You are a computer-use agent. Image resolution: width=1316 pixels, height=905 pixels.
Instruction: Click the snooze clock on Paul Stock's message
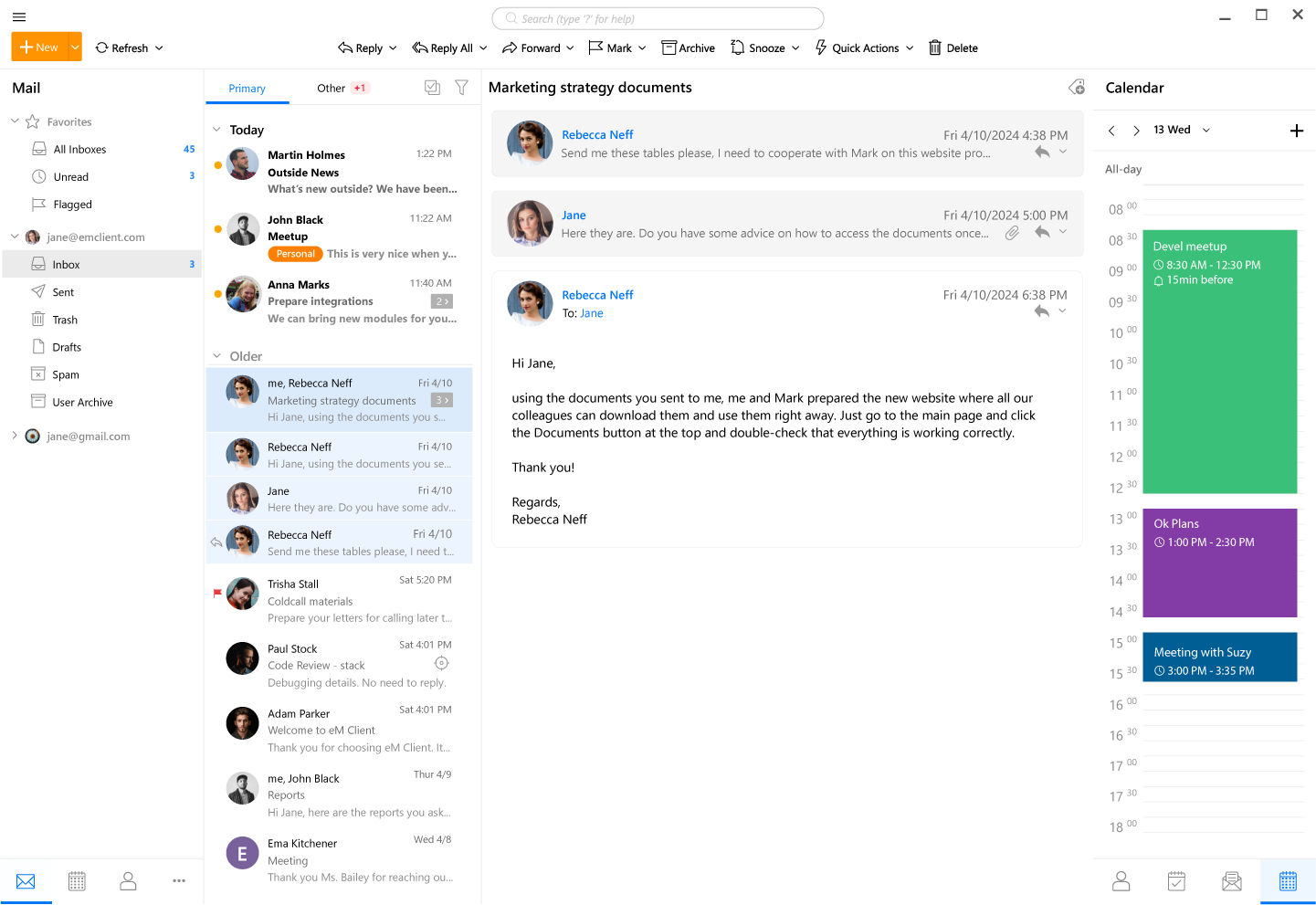[x=441, y=663]
